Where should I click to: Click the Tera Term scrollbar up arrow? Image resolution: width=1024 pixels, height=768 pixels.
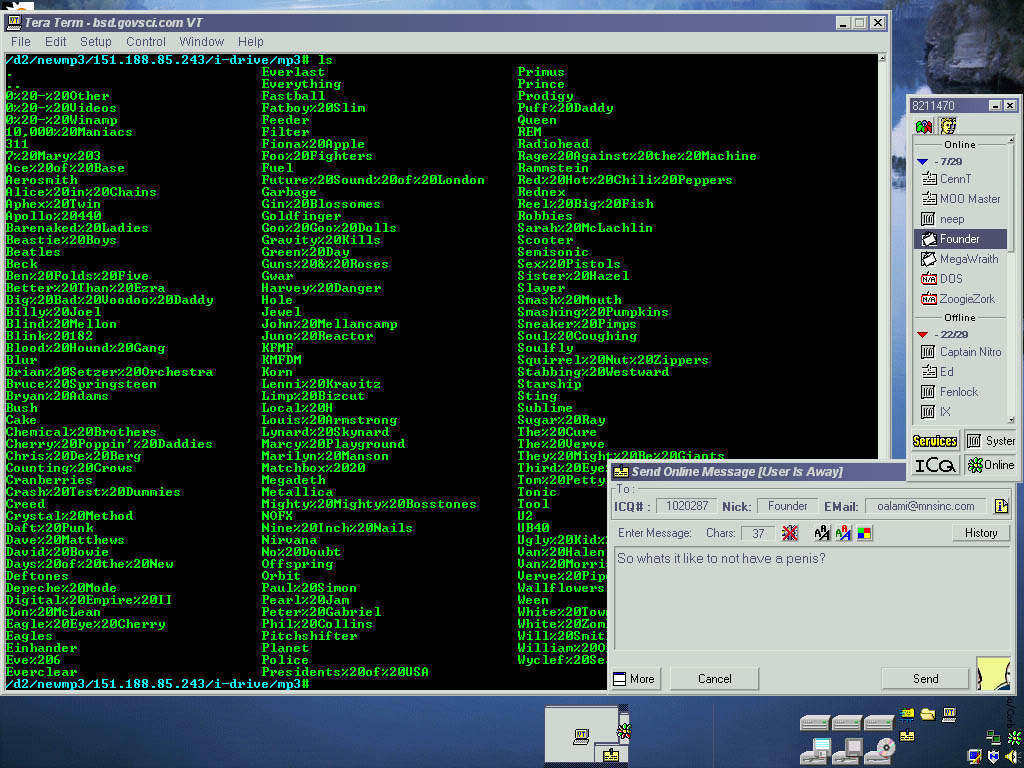coord(882,58)
